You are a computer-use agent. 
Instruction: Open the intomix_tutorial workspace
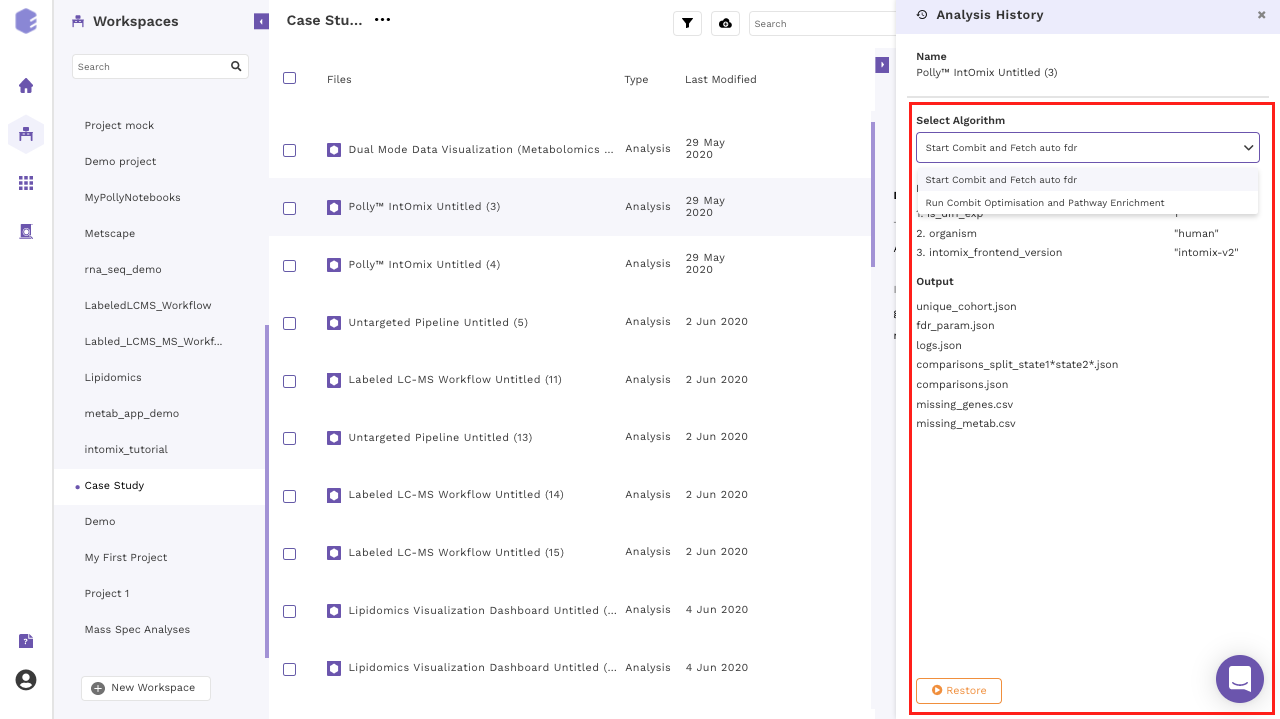pyautogui.click(x=126, y=450)
